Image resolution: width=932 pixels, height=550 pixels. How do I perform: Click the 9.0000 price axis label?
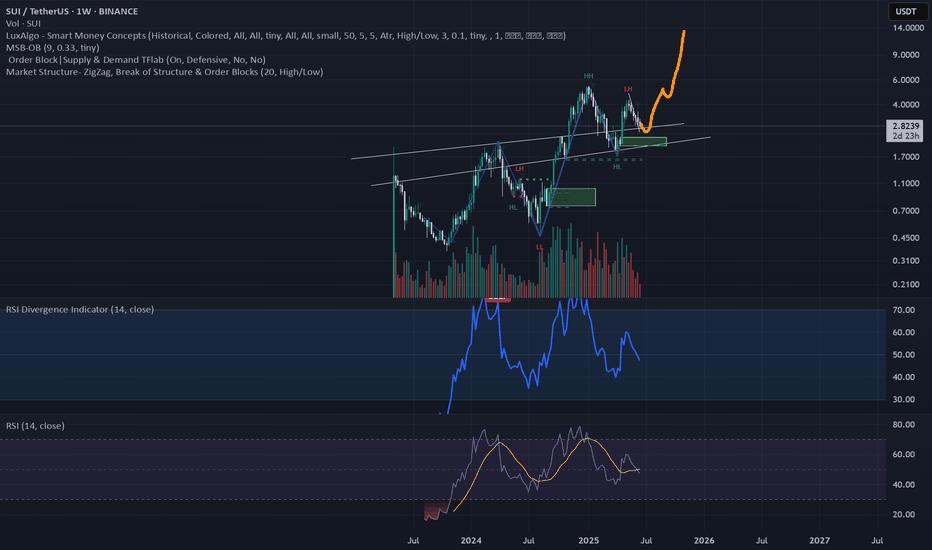tap(906, 55)
